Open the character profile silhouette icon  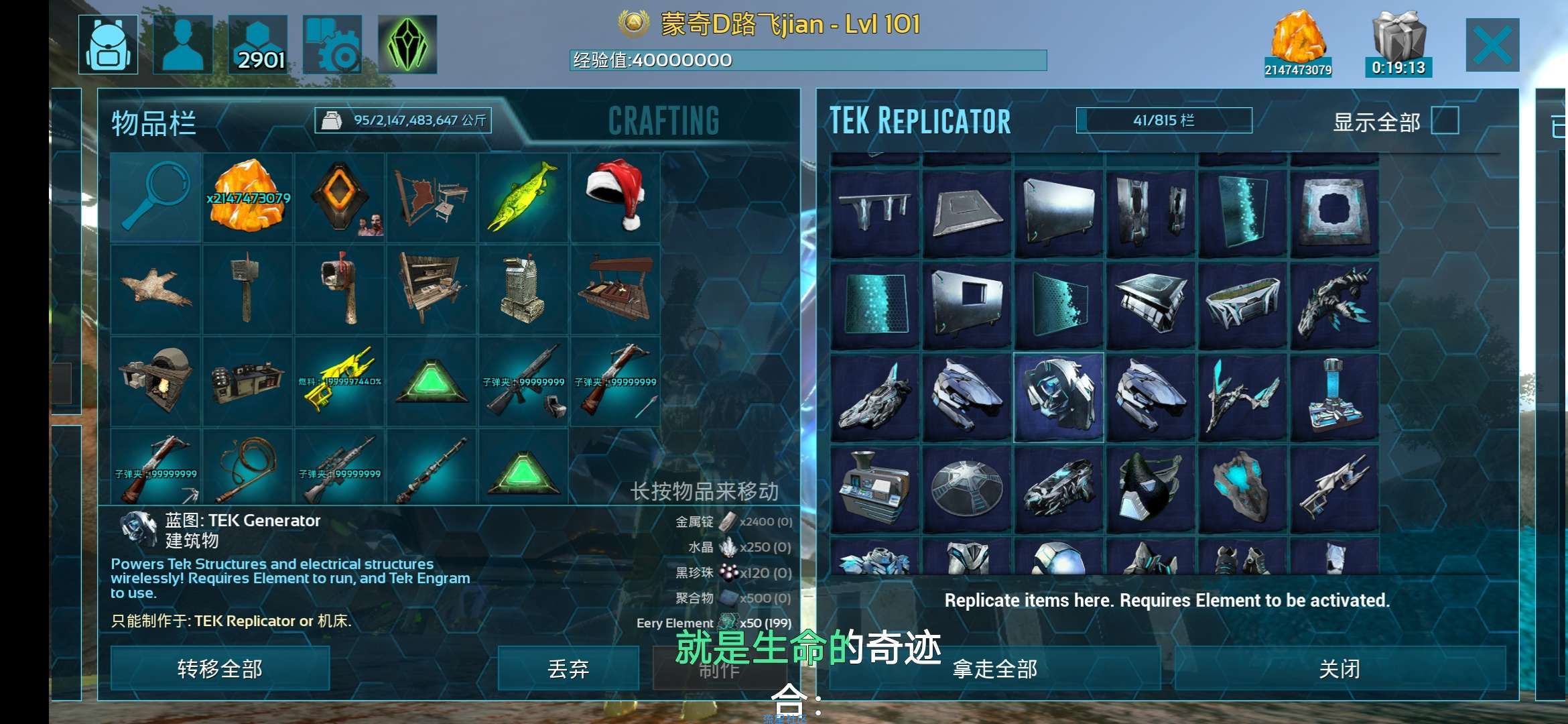(x=183, y=44)
